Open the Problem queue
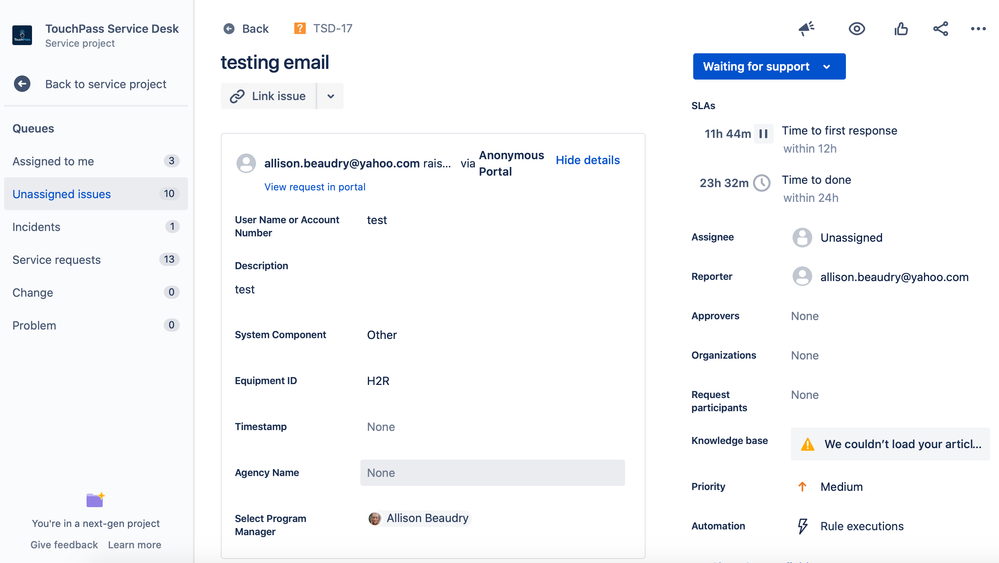Viewport: 999px width, 563px height. click(x=96, y=325)
